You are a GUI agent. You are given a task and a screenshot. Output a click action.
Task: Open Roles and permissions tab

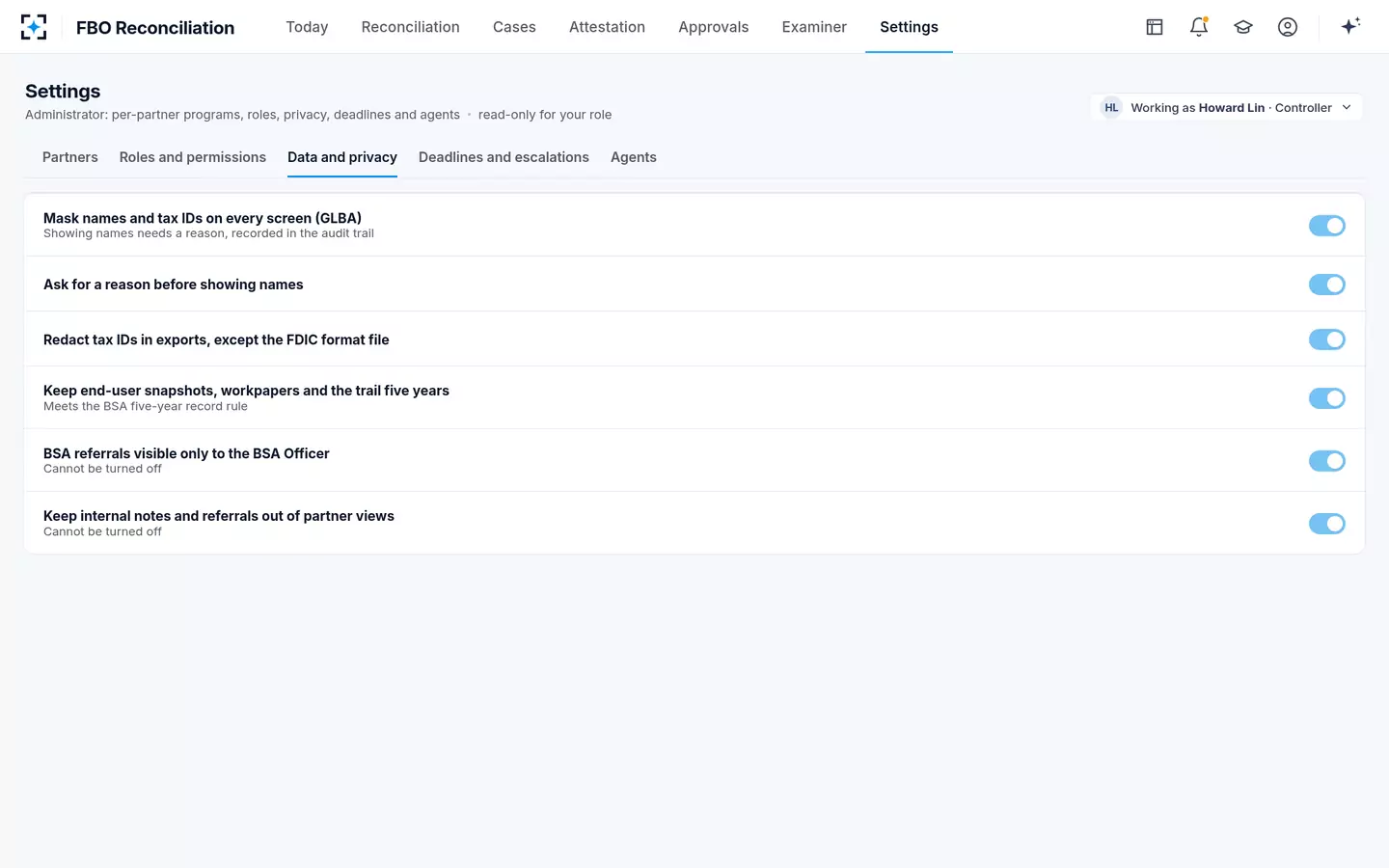point(193,157)
